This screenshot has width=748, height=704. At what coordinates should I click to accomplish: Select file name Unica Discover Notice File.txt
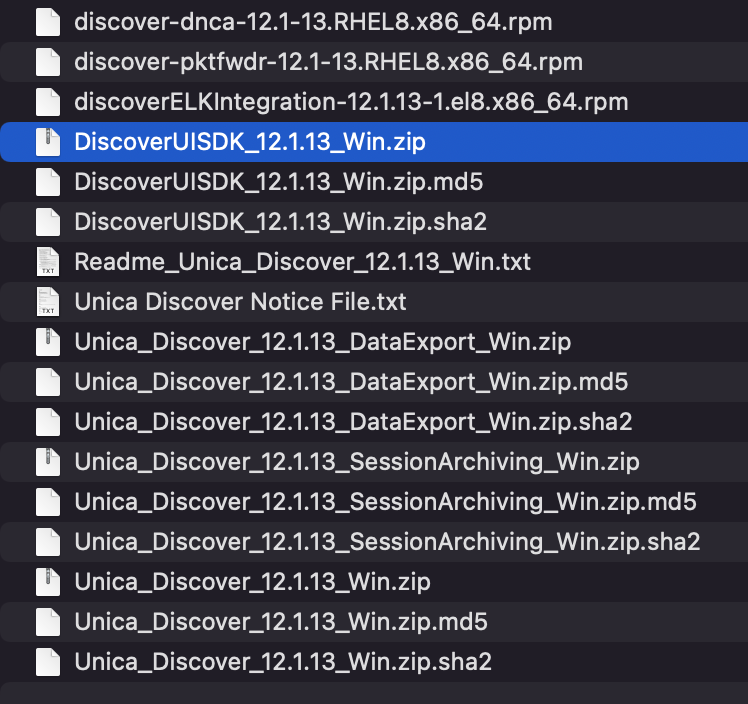240,302
